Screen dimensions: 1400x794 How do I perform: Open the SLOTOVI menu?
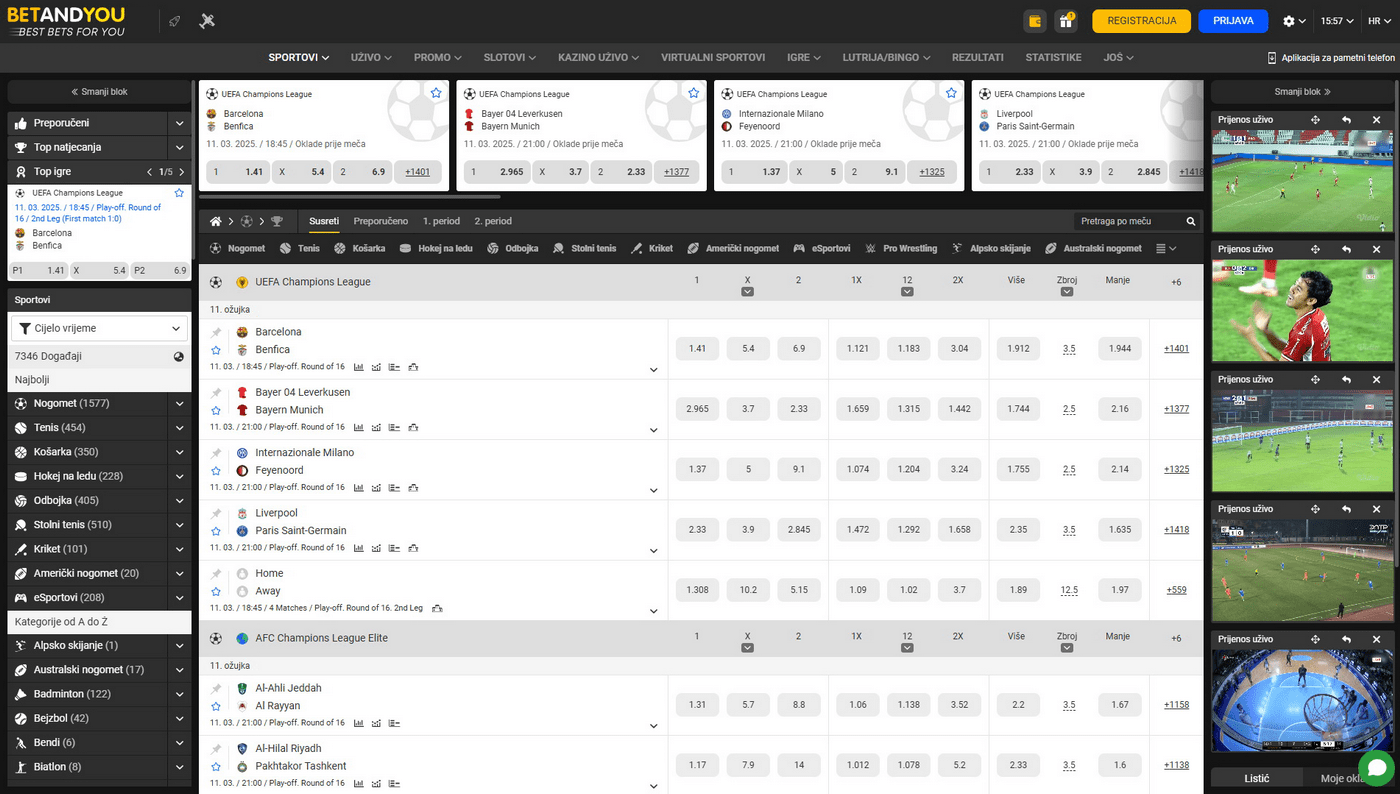pyautogui.click(x=511, y=58)
